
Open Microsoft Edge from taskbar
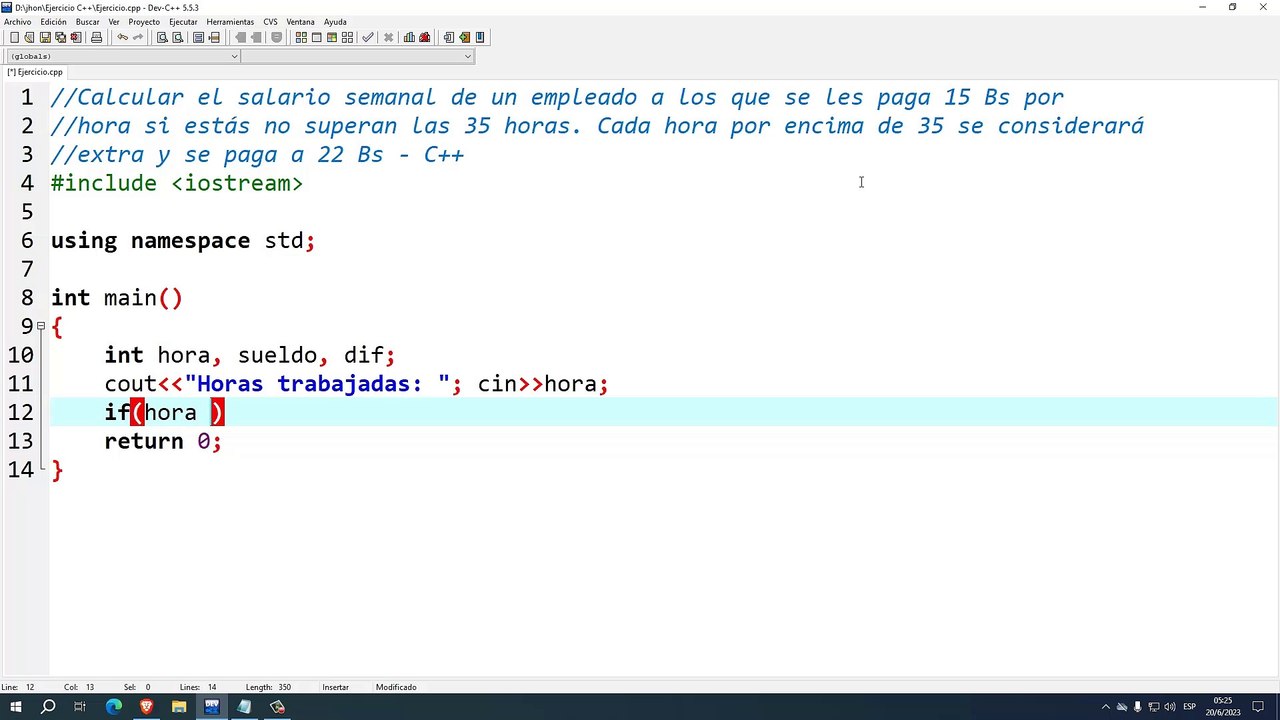coord(113,707)
